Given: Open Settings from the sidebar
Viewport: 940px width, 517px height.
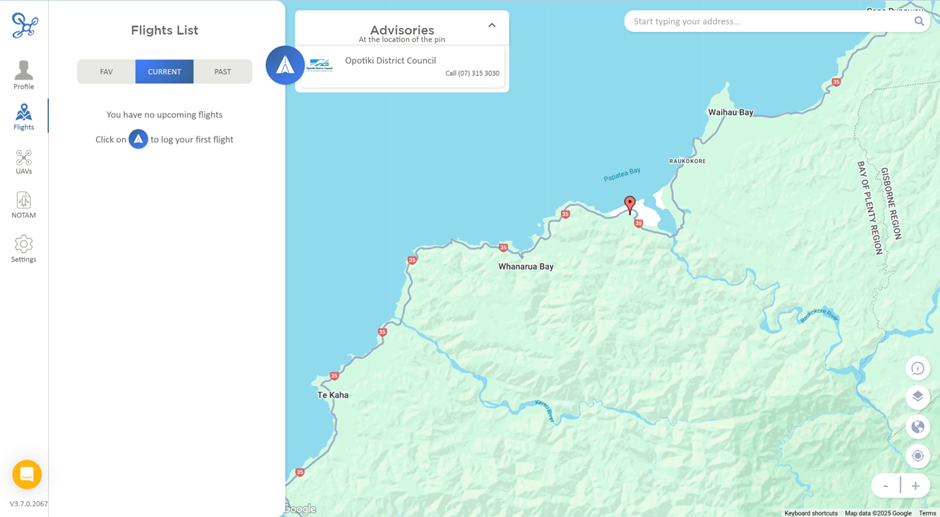Looking at the screenshot, I should click(x=23, y=249).
